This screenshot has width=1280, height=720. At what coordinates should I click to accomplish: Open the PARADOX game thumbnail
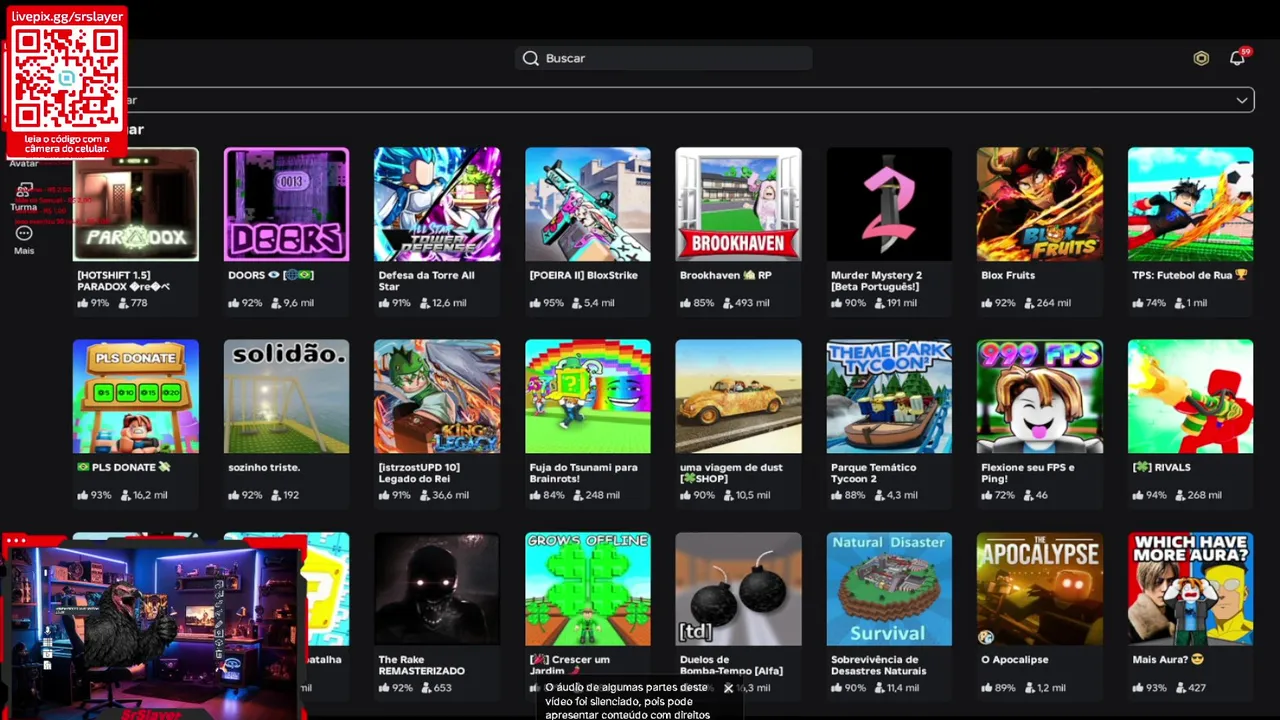point(136,204)
